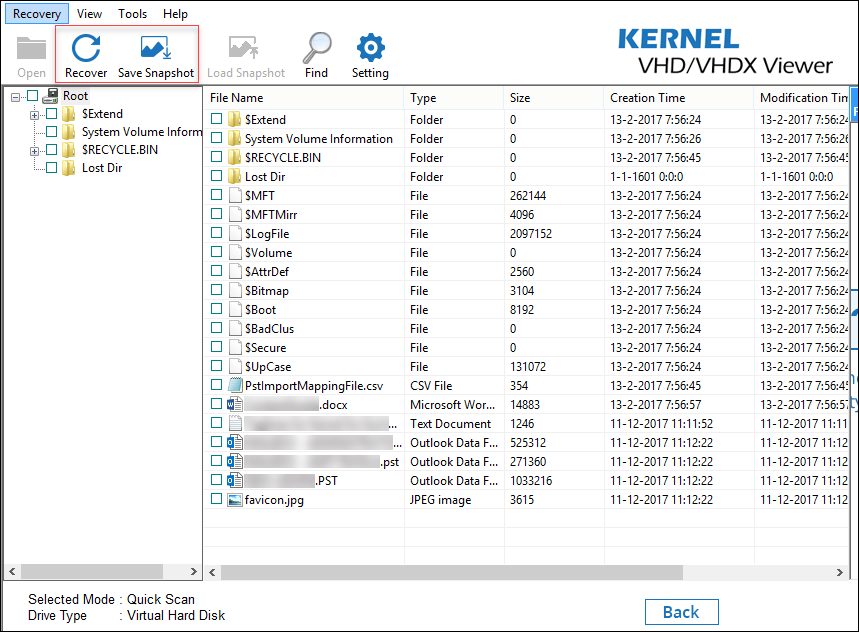Open the Find magnifier tool
Screen dimensions: 859x632
pyautogui.click(x=317, y=48)
